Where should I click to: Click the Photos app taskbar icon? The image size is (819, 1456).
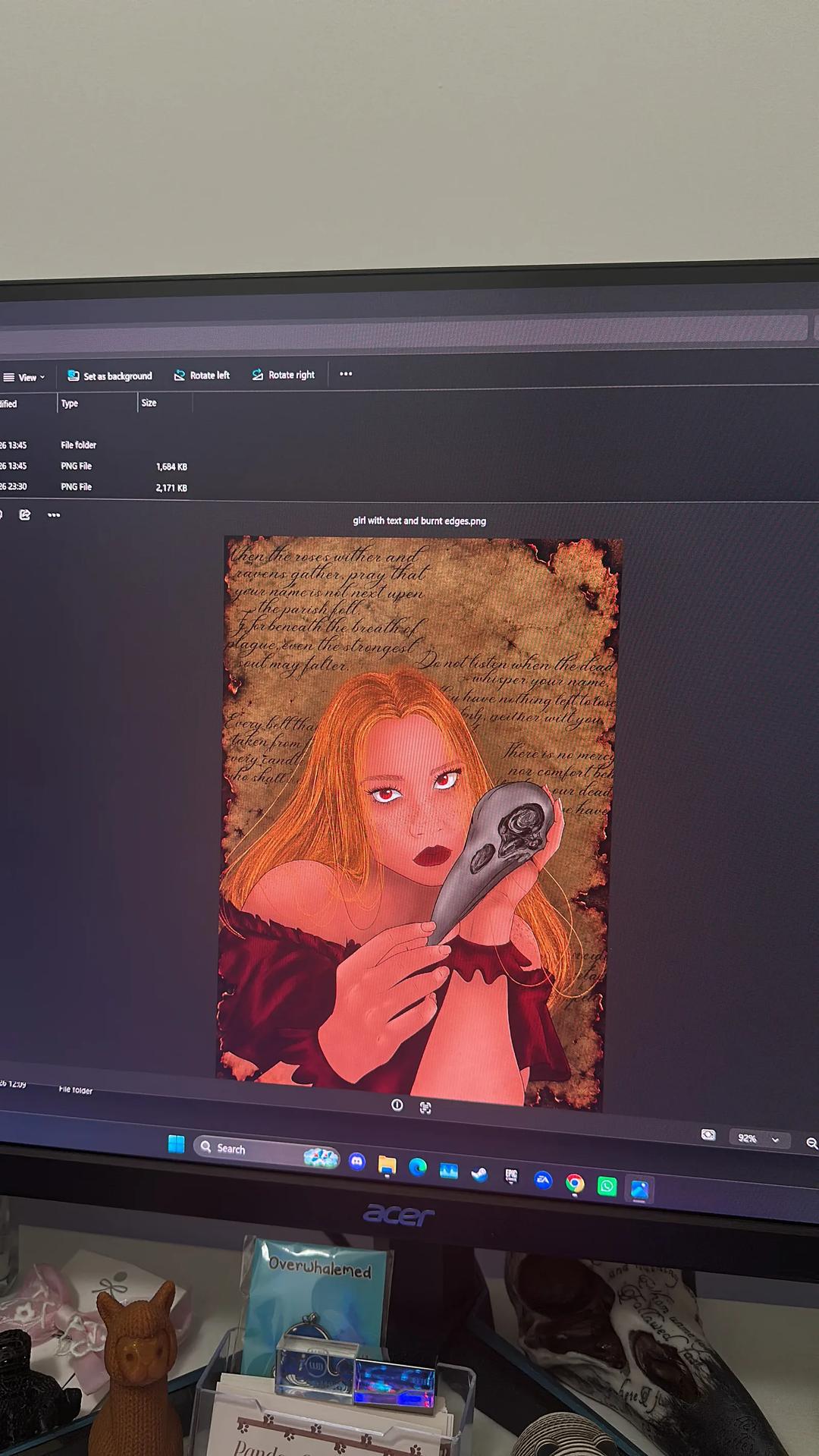(639, 1189)
